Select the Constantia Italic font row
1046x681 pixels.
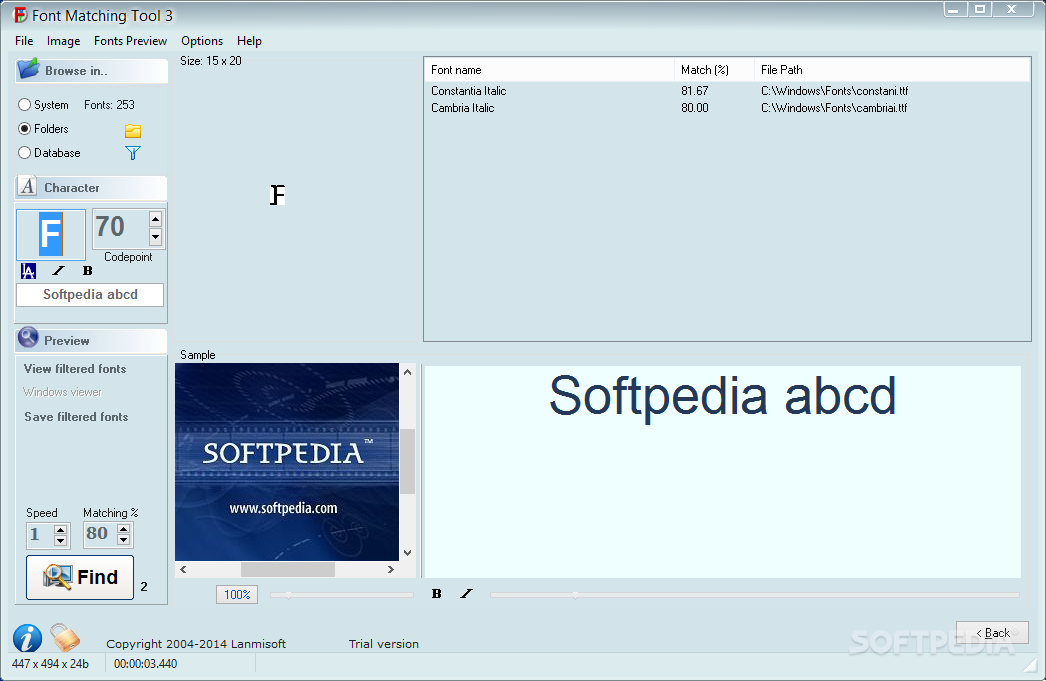coord(727,91)
